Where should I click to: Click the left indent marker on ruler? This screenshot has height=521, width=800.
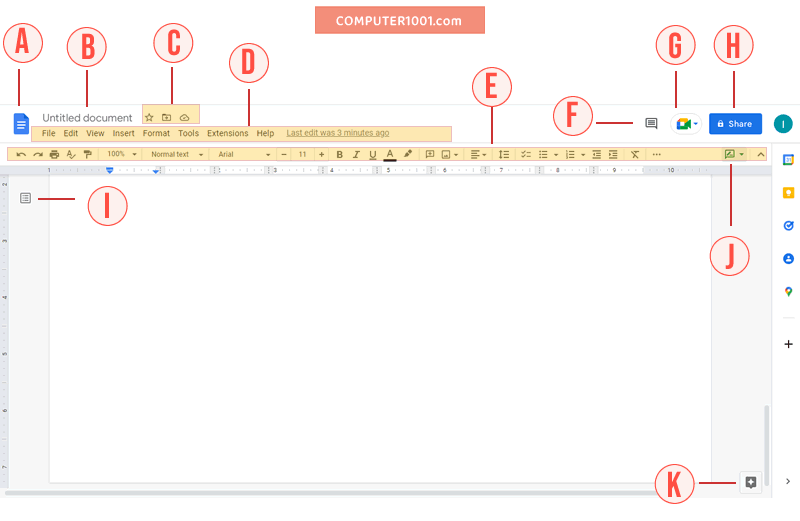click(x=109, y=171)
